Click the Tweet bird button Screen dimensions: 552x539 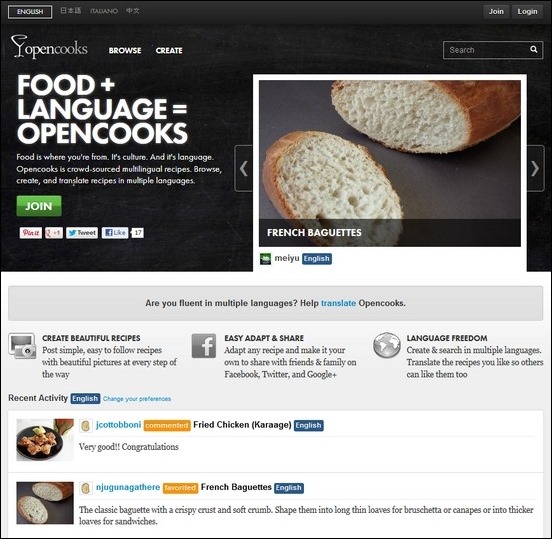click(82, 233)
